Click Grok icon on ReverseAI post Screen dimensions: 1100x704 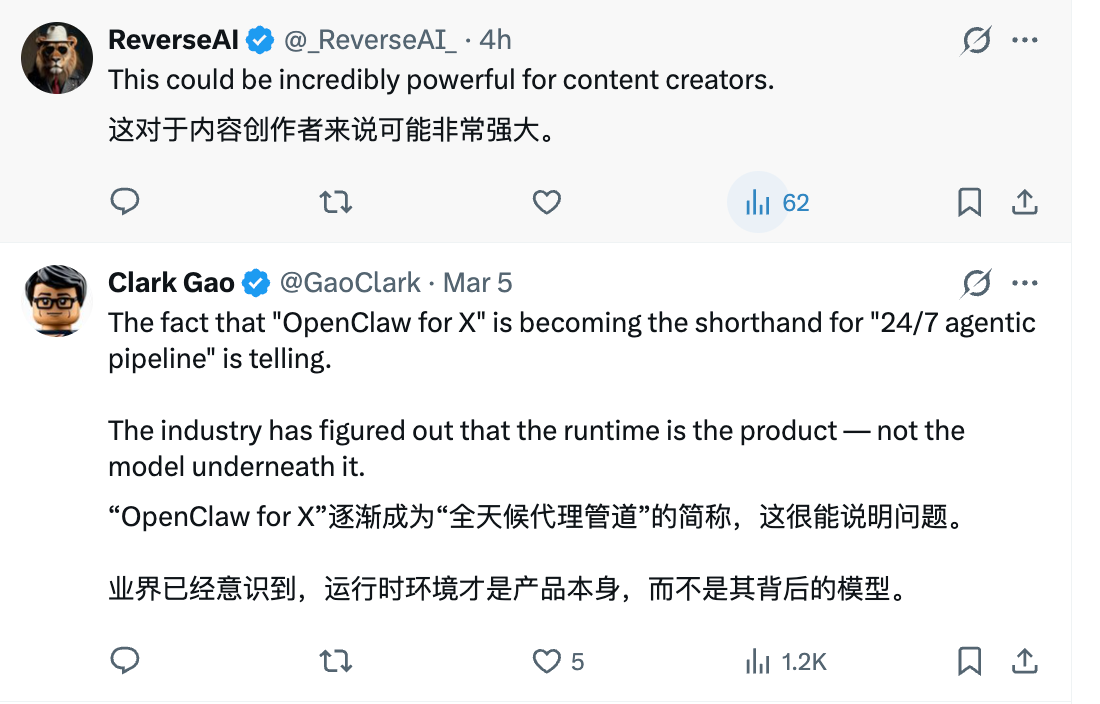click(976, 40)
